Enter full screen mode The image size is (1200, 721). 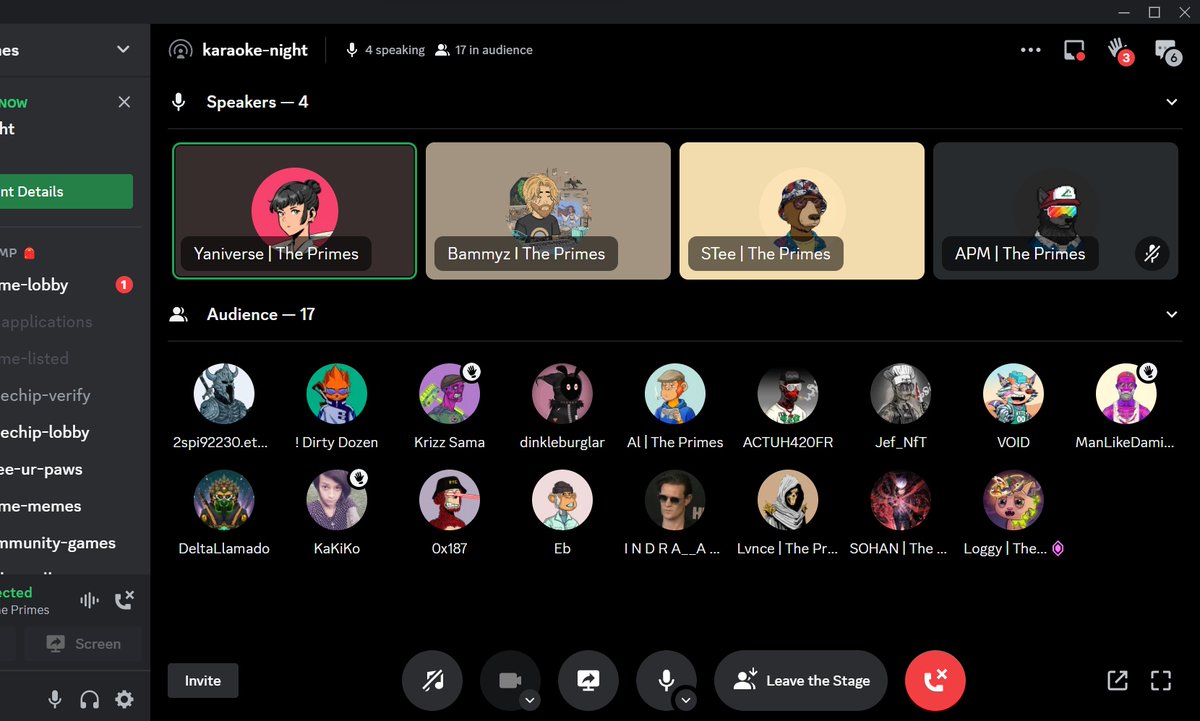[x=1161, y=680]
